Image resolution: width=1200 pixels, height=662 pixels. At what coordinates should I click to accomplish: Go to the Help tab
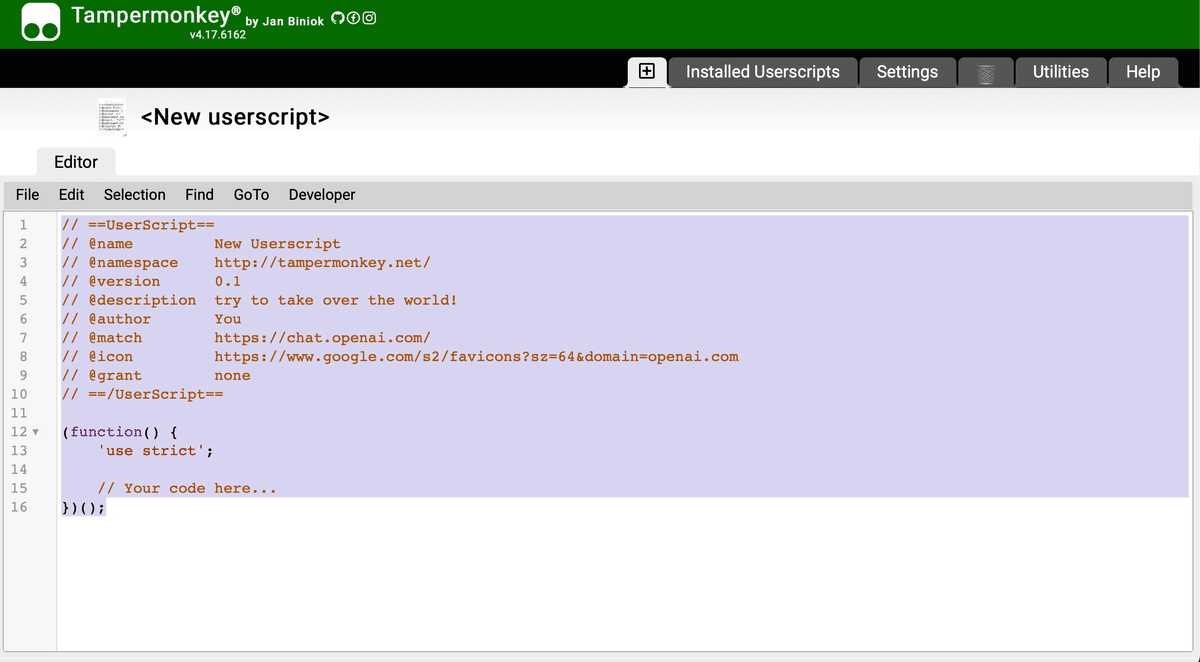[x=1143, y=72]
